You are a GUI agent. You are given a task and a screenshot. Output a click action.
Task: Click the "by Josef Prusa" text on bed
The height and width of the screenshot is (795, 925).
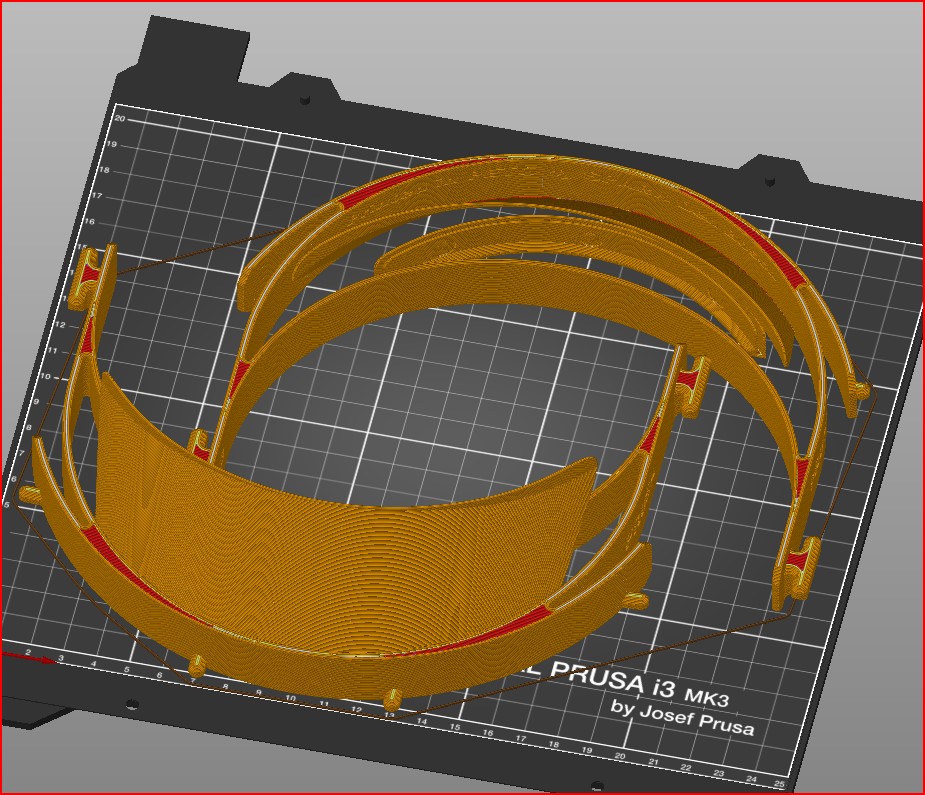tap(683, 717)
